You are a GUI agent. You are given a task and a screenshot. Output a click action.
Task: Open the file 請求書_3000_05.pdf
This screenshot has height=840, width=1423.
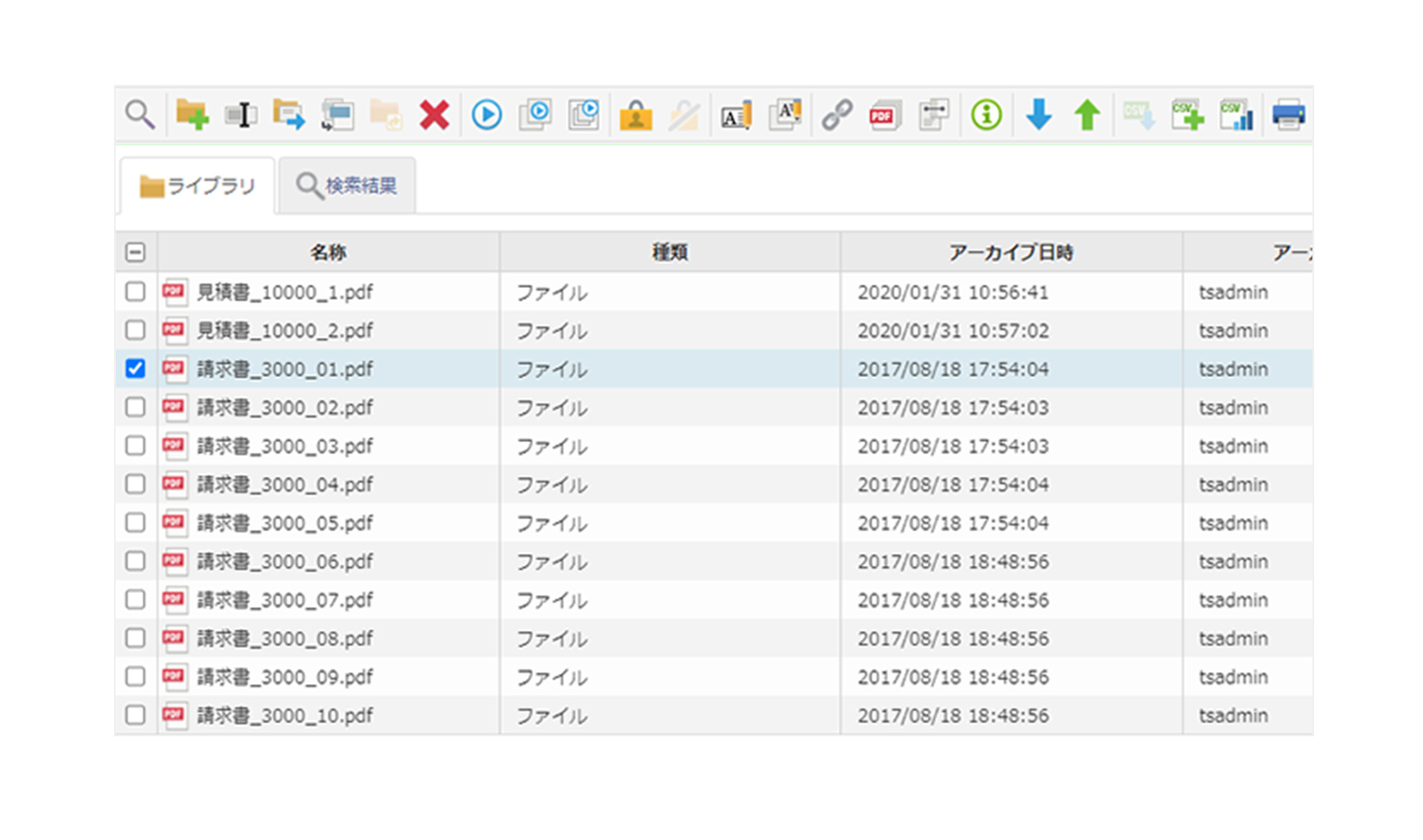coord(285,523)
